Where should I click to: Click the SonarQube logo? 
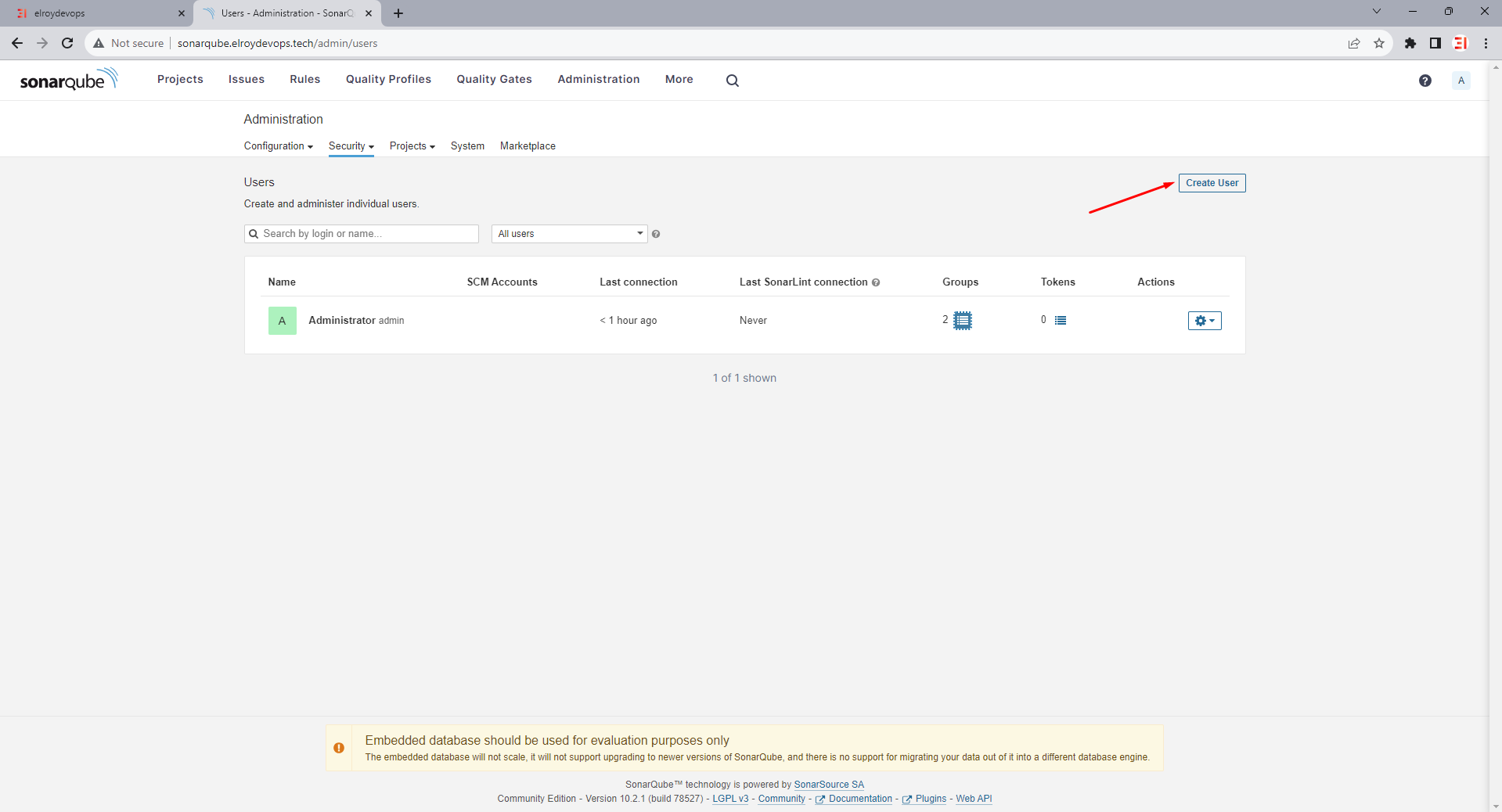coord(69,79)
